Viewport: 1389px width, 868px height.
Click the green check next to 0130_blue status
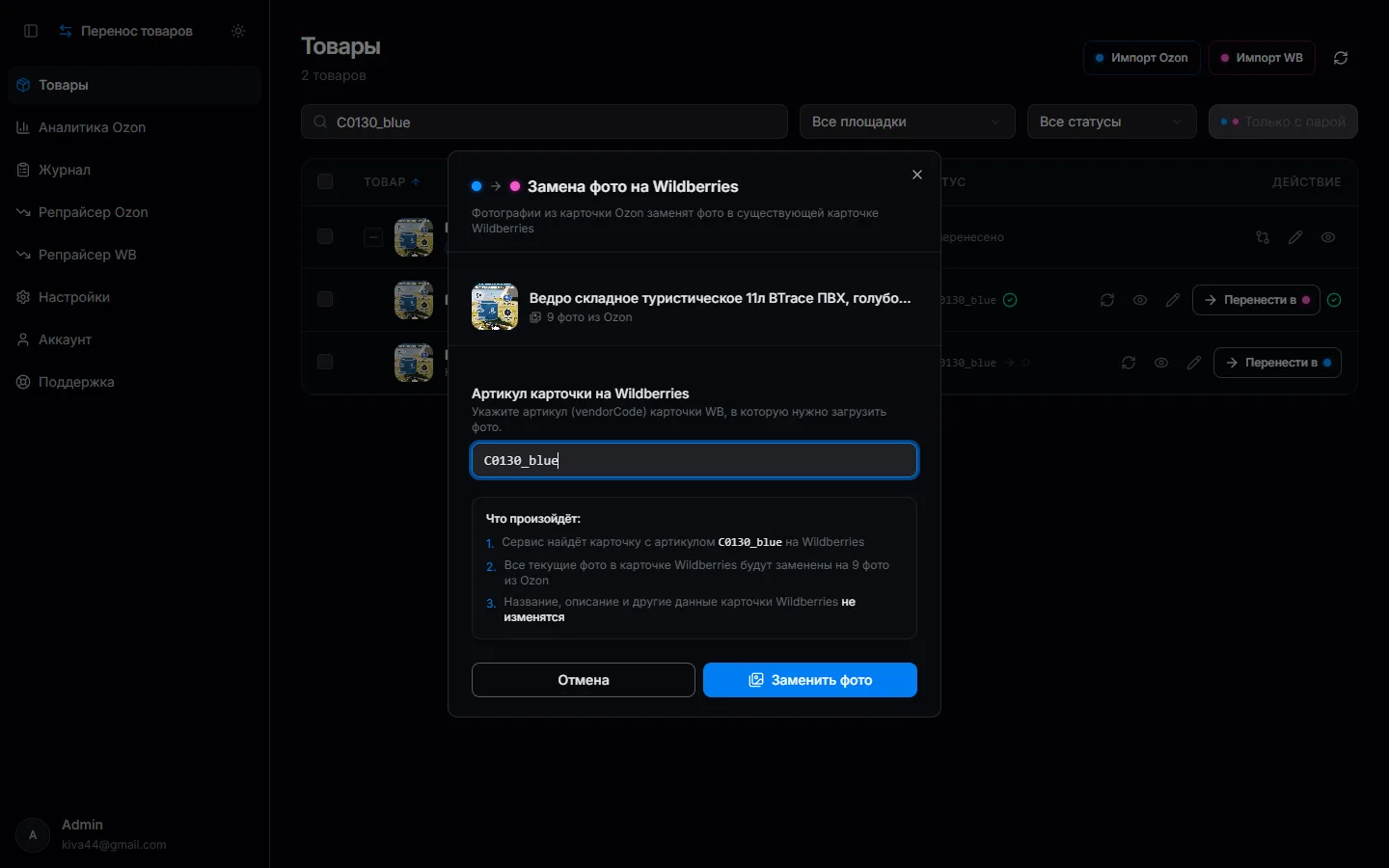coord(1010,300)
